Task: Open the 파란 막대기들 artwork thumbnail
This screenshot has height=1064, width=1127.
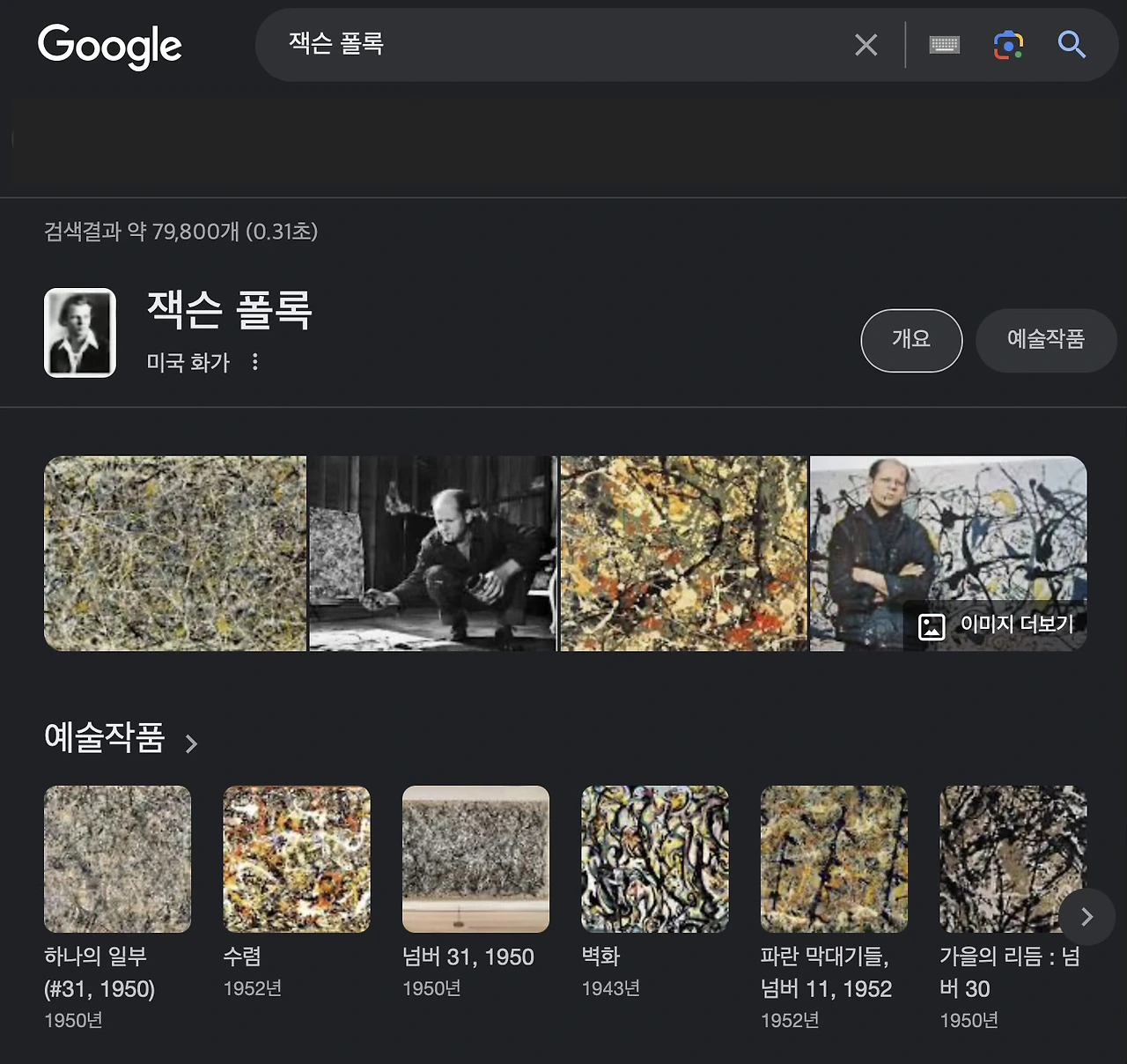Action: 834,859
